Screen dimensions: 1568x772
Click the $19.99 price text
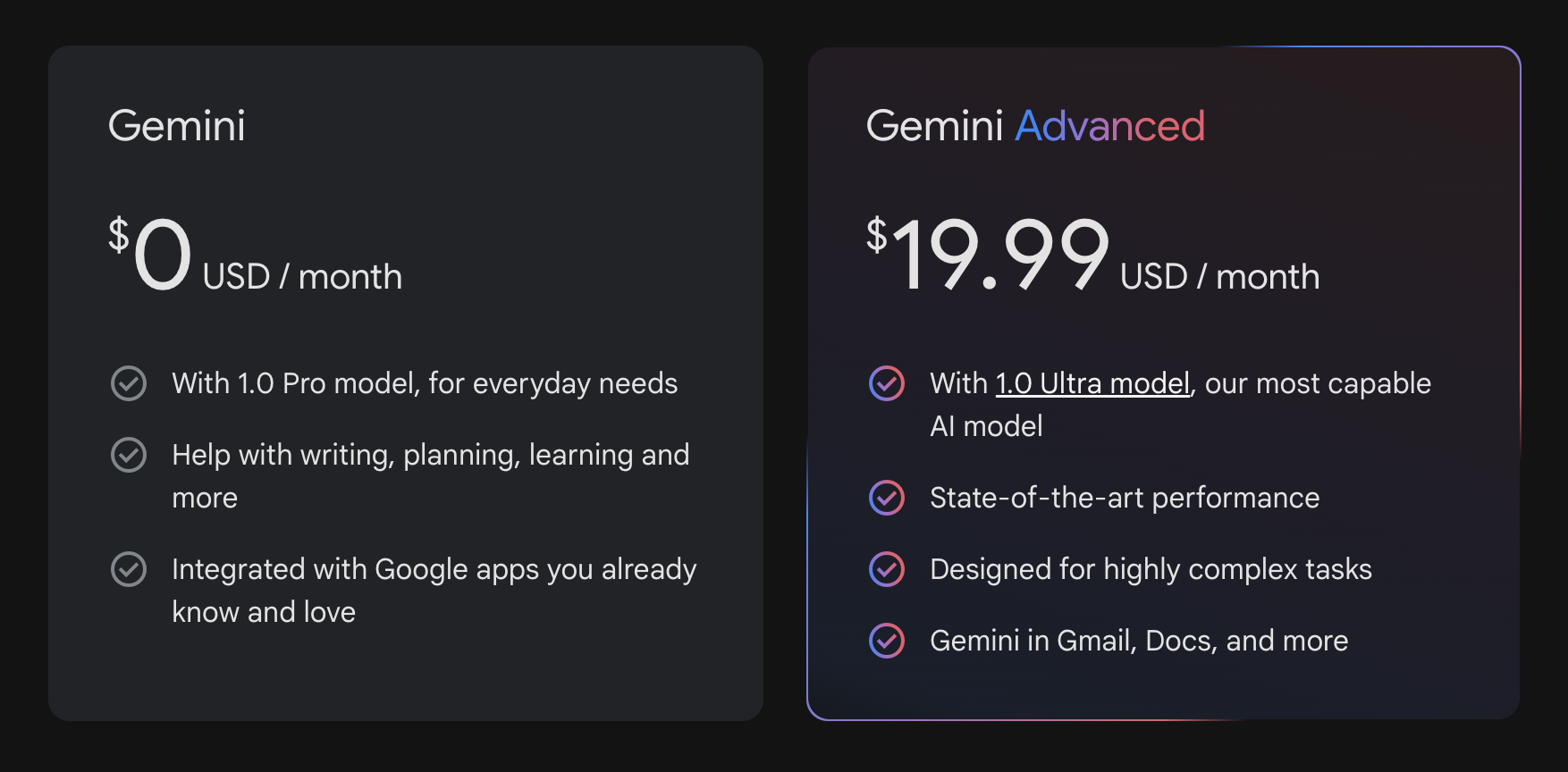click(989, 256)
